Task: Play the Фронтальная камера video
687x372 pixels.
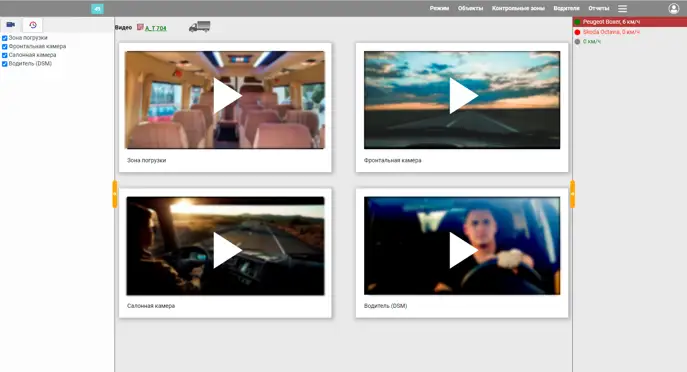Action: click(463, 96)
